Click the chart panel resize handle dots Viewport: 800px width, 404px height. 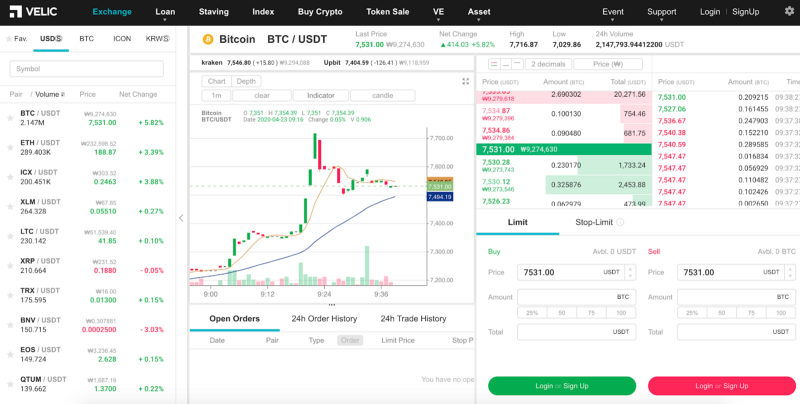tap(332, 305)
